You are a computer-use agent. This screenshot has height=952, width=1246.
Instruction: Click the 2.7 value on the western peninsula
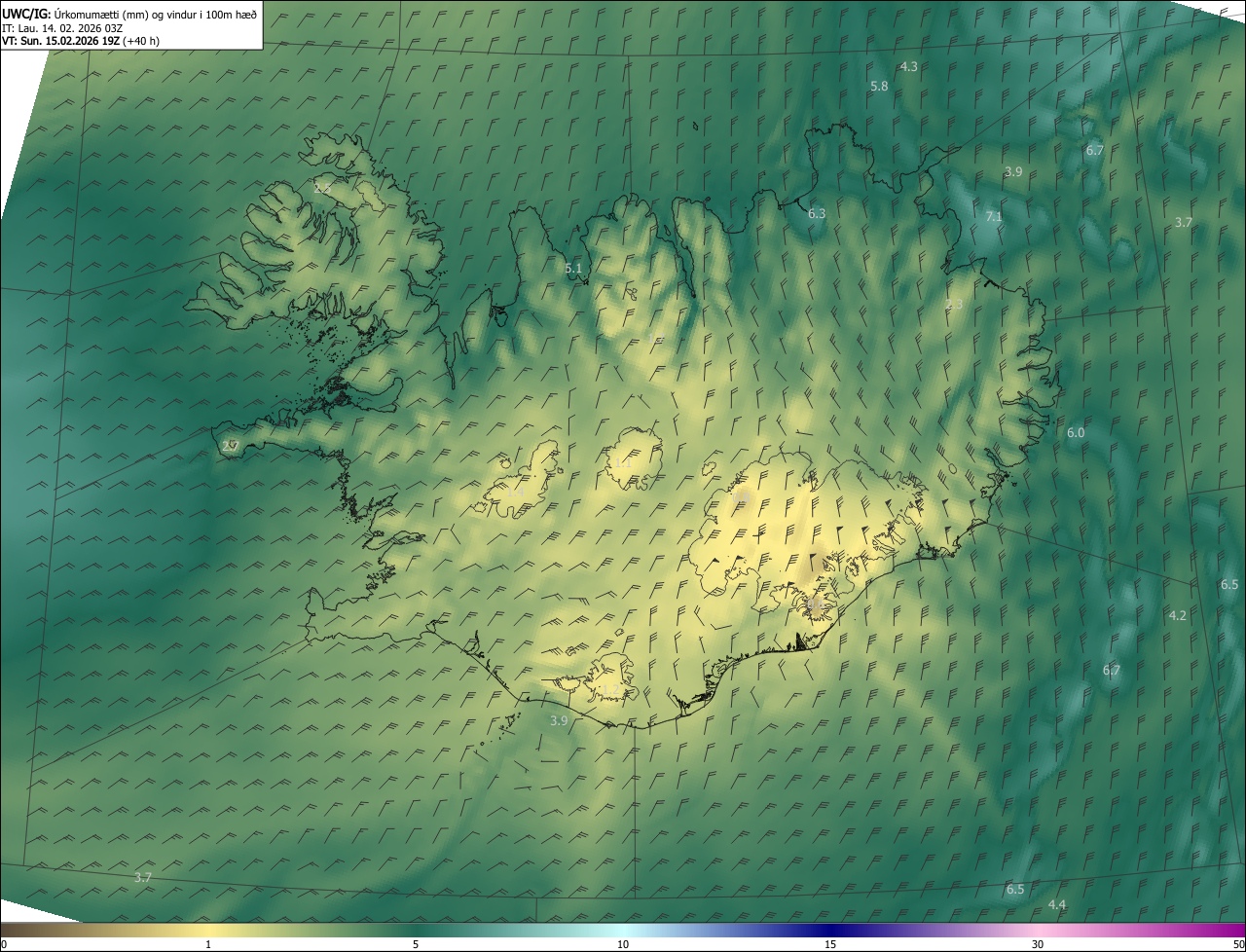point(231,447)
